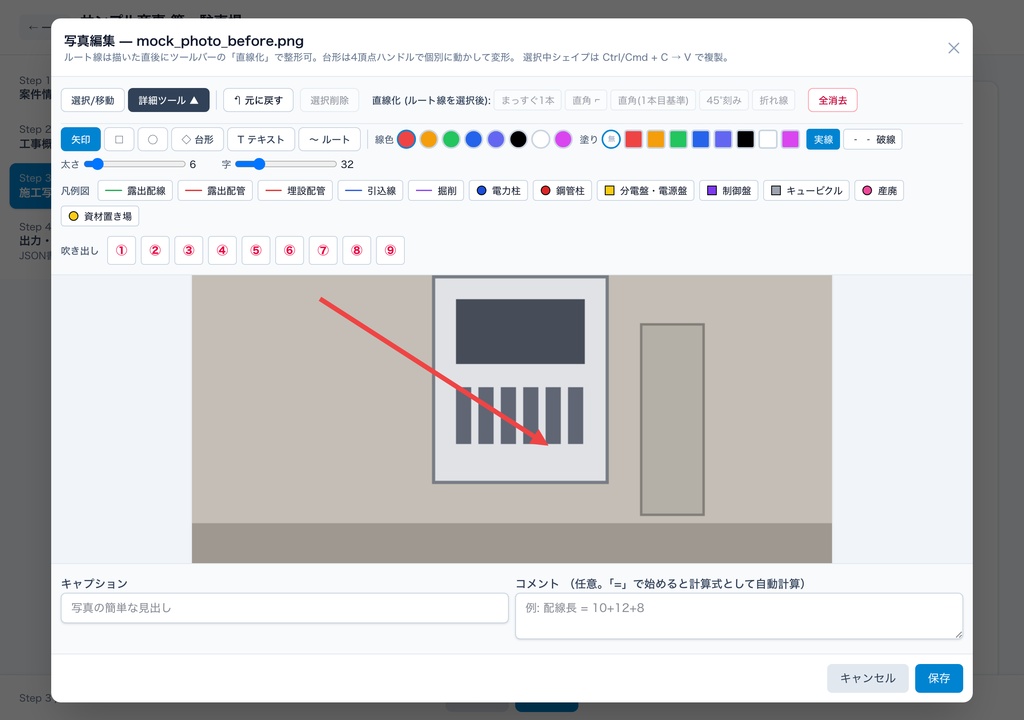The image size is (1024, 720).
Task: Insert callout number ①
Action: click(x=121, y=250)
